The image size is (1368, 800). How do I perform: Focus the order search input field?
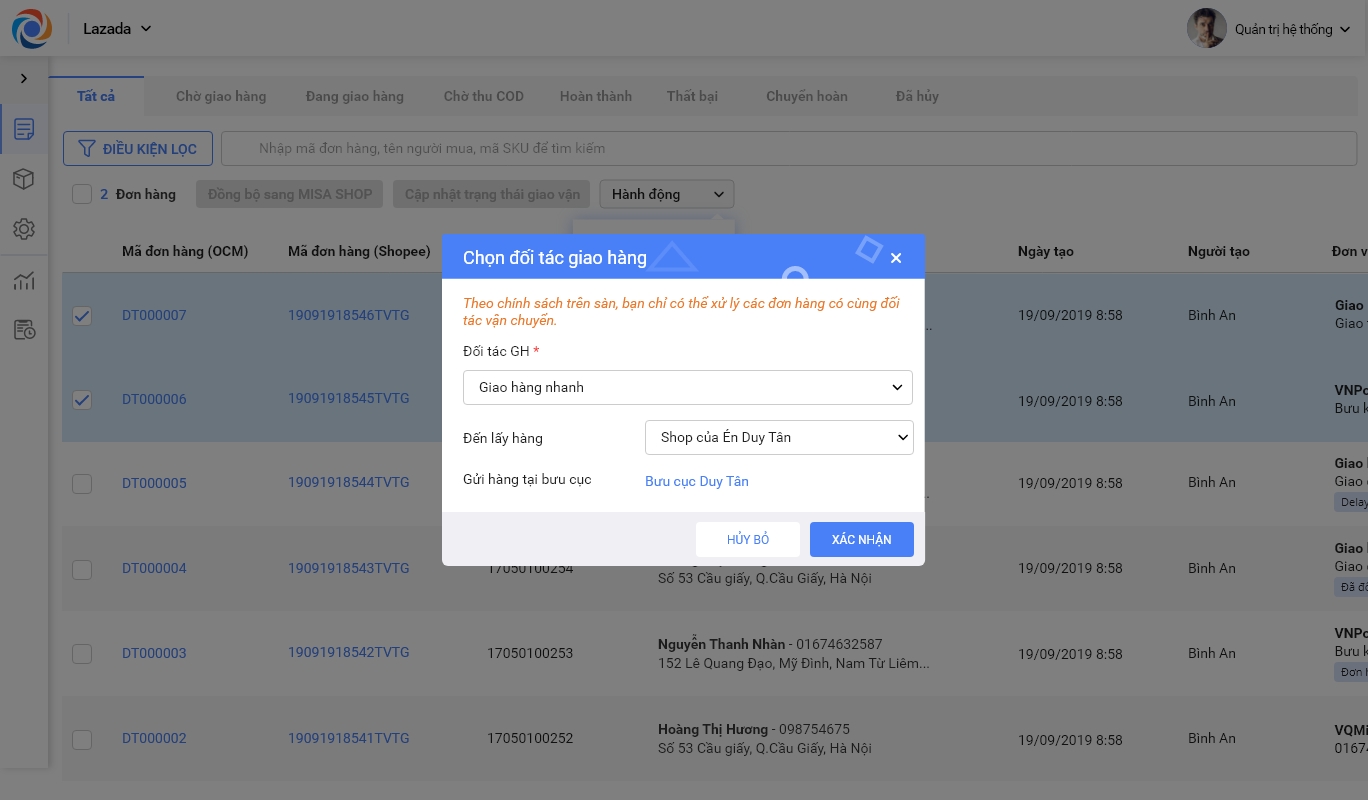[x=788, y=148]
